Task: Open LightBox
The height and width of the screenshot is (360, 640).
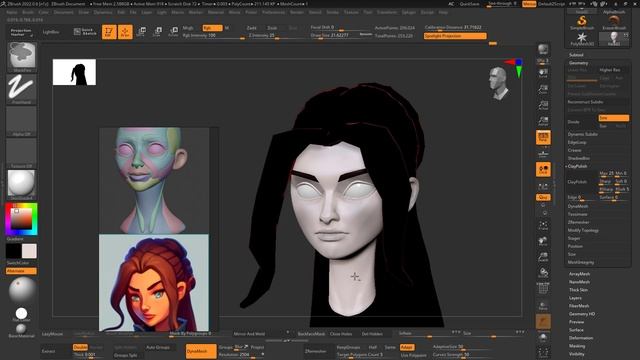Action: (51, 32)
